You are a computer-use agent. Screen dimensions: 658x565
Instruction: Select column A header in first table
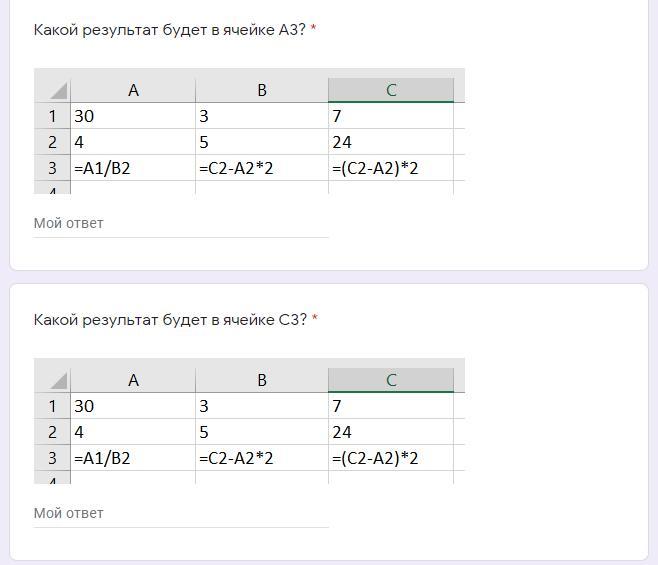click(x=133, y=90)
